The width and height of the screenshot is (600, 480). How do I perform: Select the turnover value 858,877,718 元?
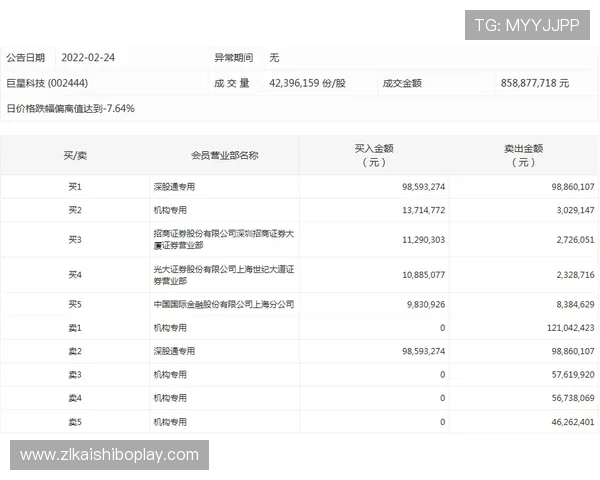535,83
